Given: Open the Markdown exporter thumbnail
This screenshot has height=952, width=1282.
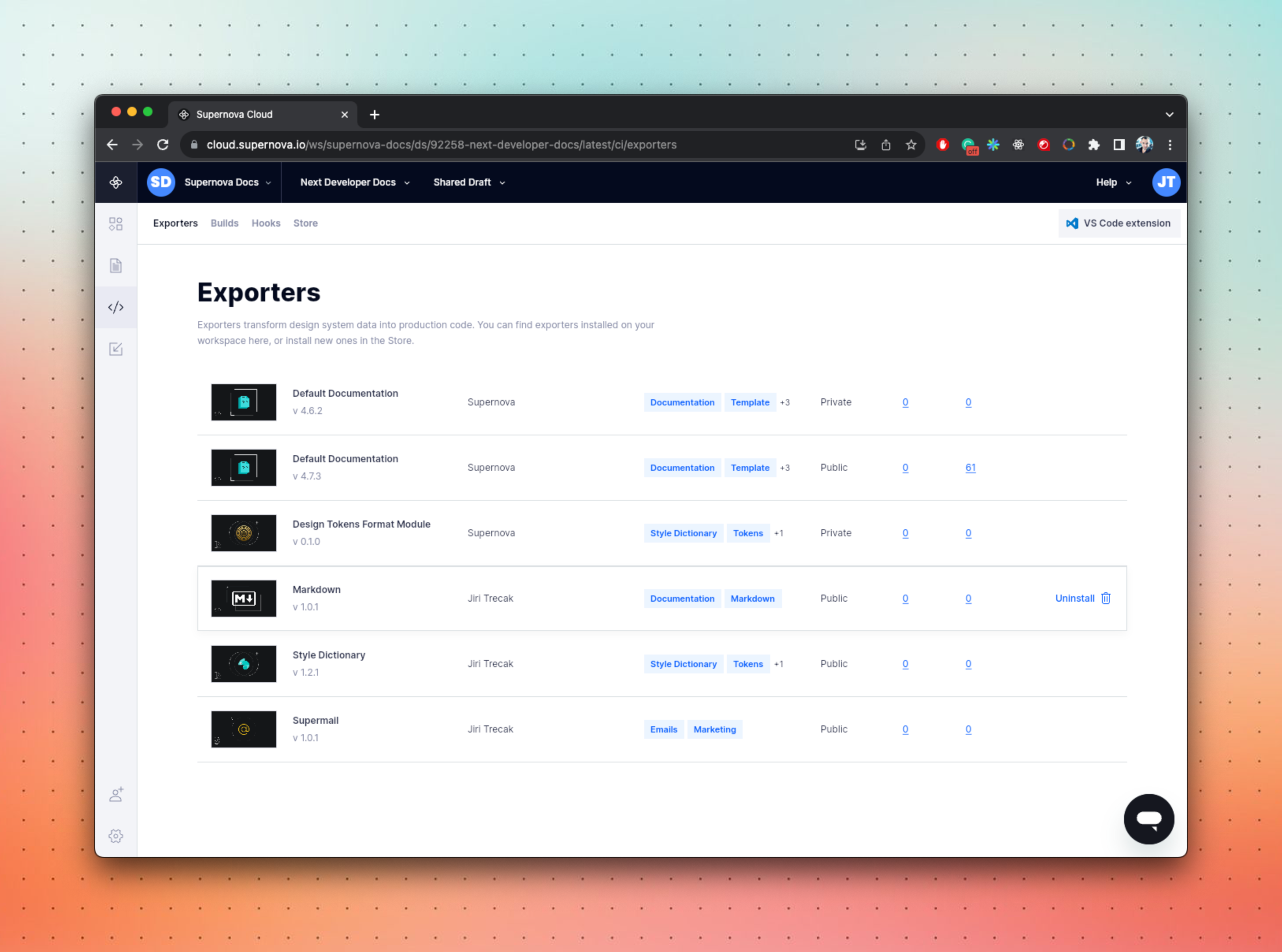Looking at the screenshot, I should point(244,598).
